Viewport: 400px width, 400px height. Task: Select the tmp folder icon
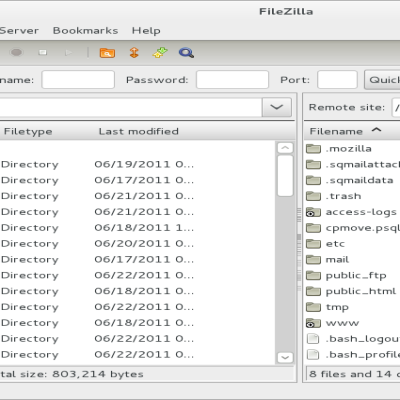[313, 307]
